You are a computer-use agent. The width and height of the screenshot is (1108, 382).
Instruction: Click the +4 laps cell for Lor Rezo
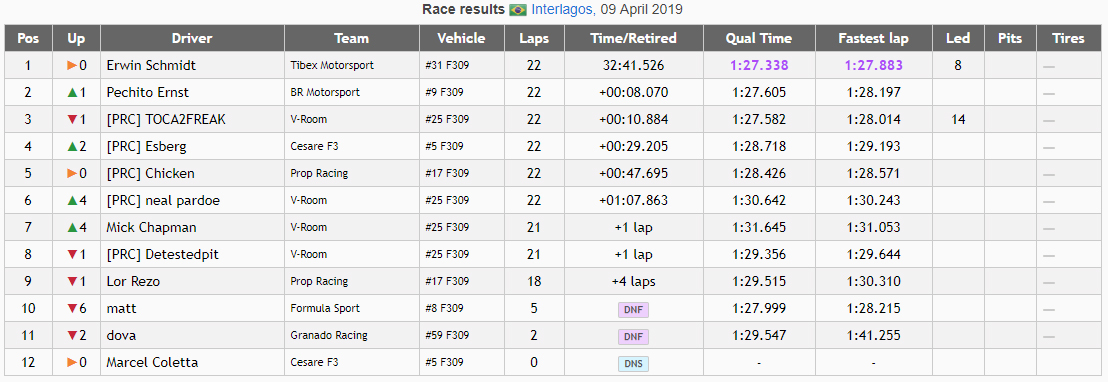click(x=633, y=281)
